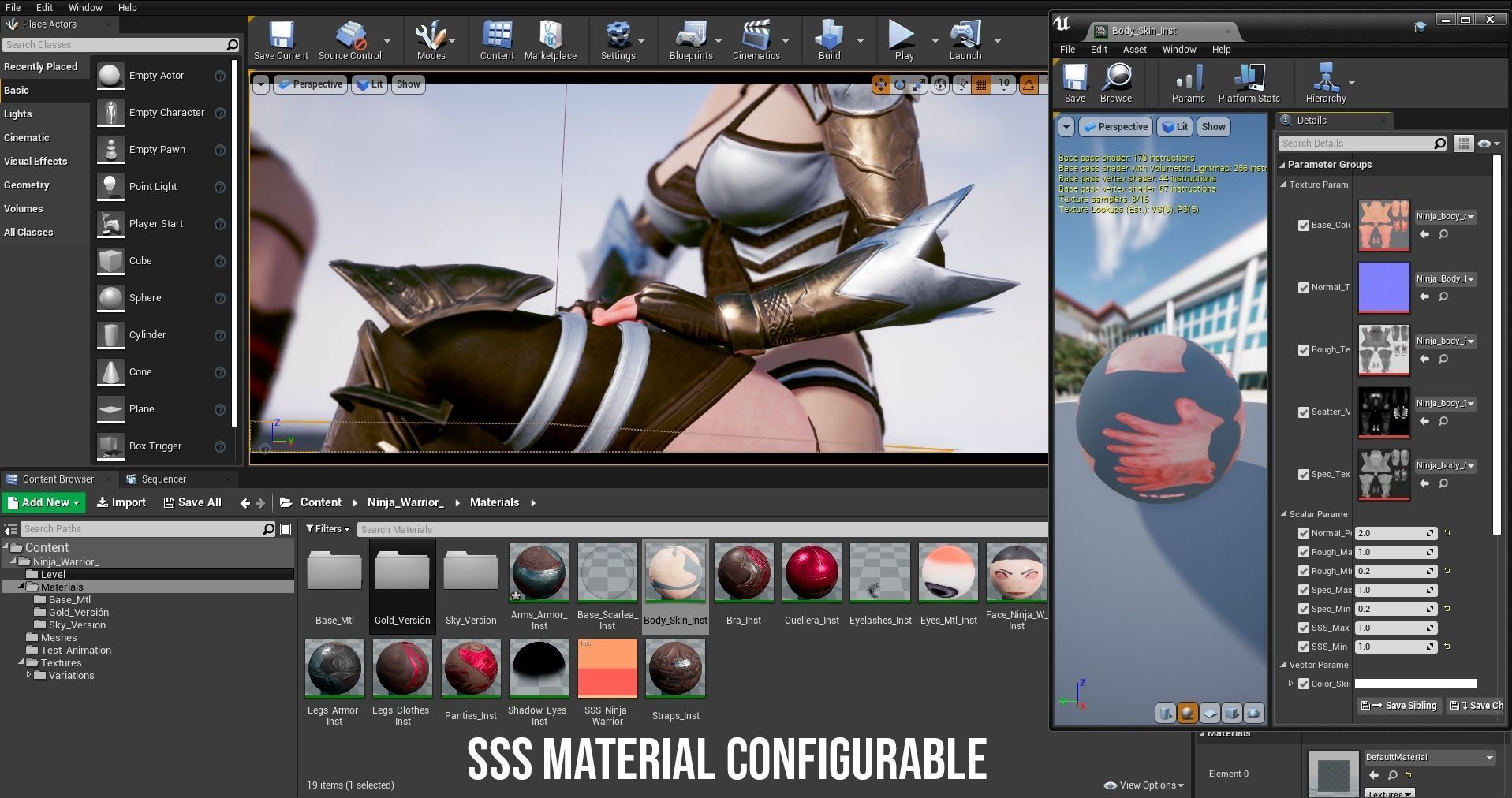Select the Bra_Inst material thumbnail
1512x798 pixels.
click(743, 572)
